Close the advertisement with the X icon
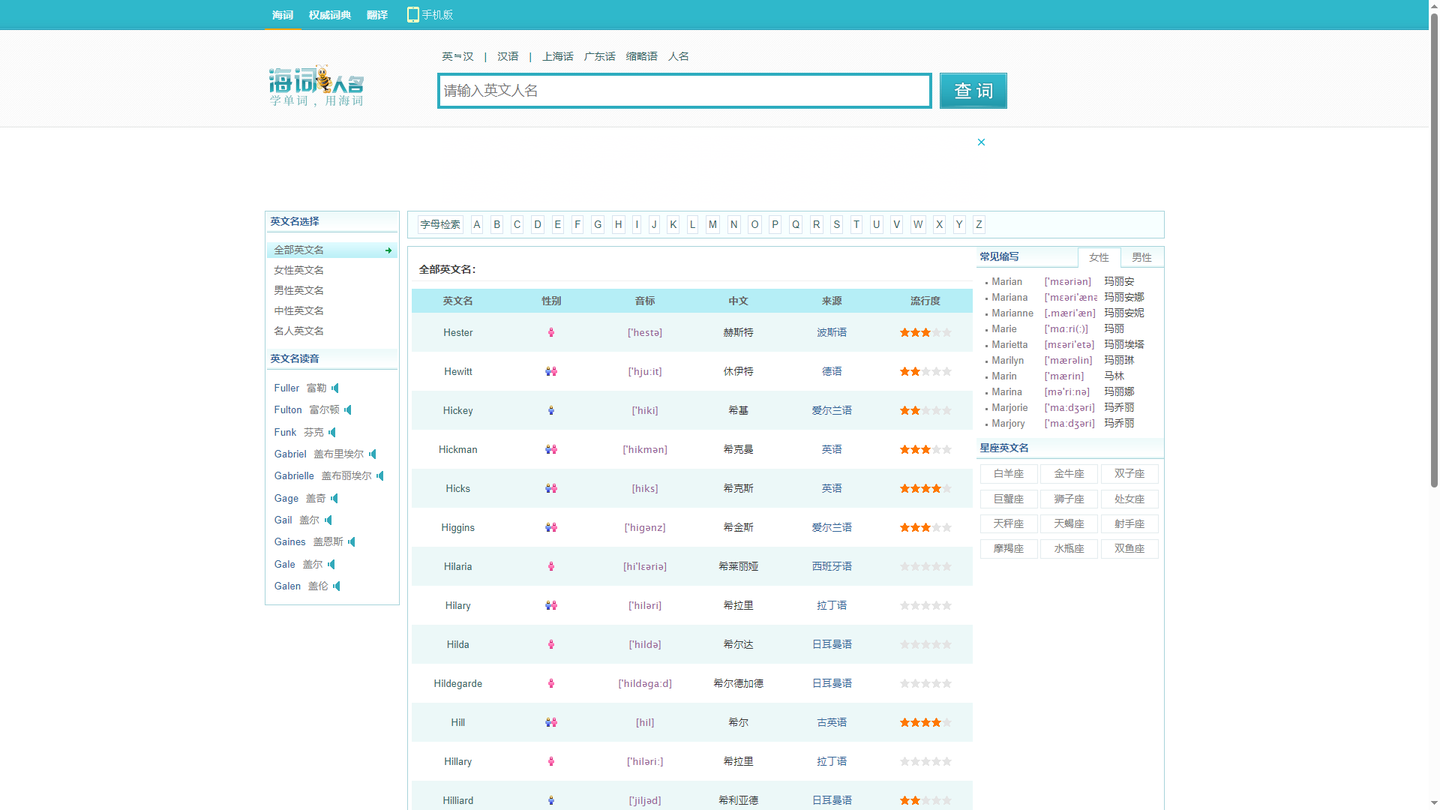Viewport: 1440px width, 810px height. coord(981,142)
